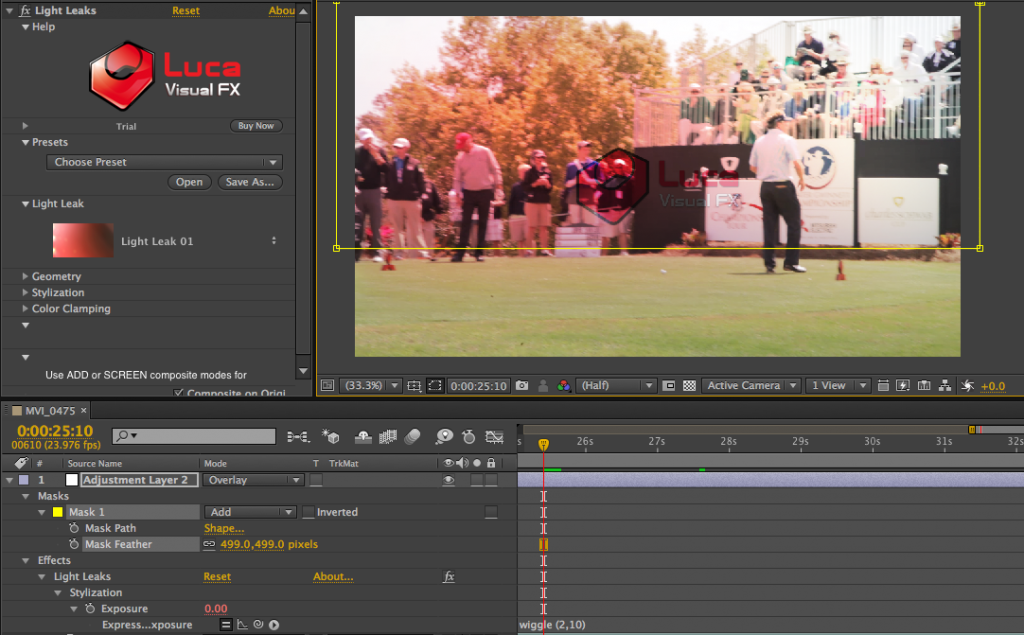The height and width of the screenshot is (635, 1024).
Task: Click Reset on the Light Leaks effect
Action: (x=186, y=10)
